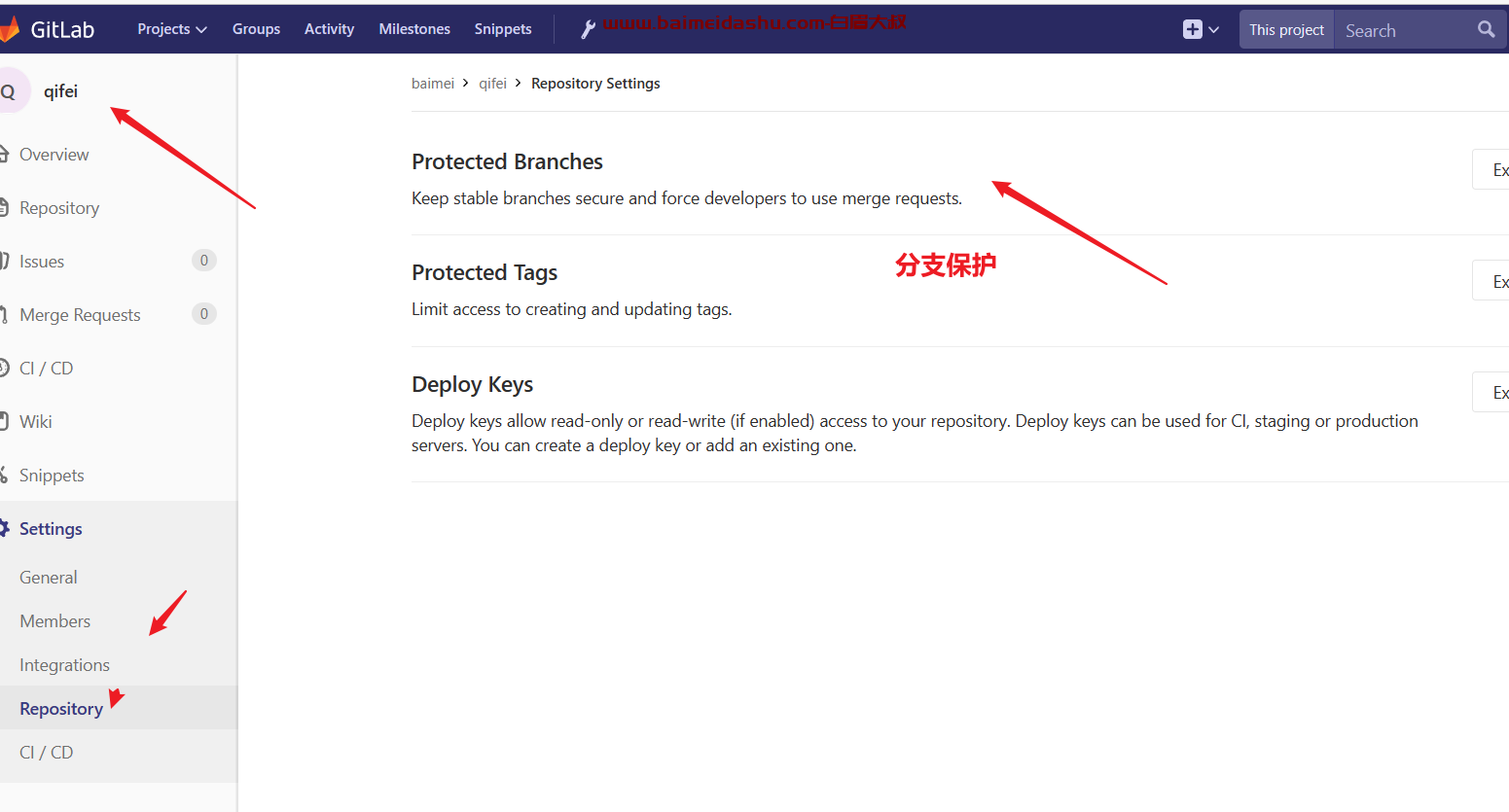Open Activity in the top navbar
This screenshot has height=812, width=1509.
tap(329, 29)
